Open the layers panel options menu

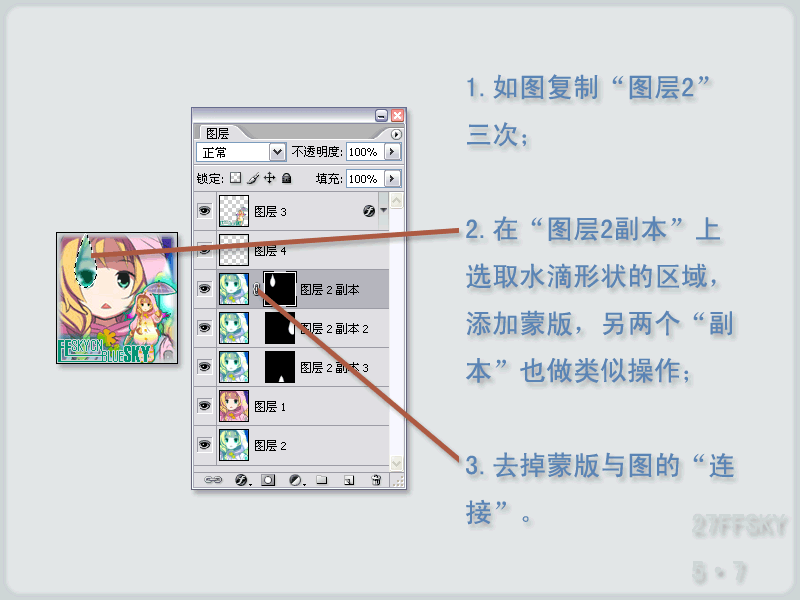(396, 134)
